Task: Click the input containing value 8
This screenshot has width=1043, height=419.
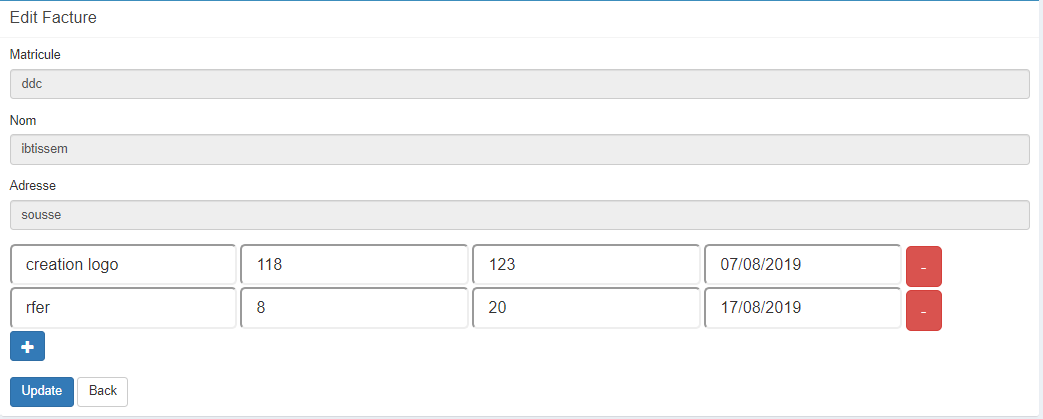Action: (354, 308)
